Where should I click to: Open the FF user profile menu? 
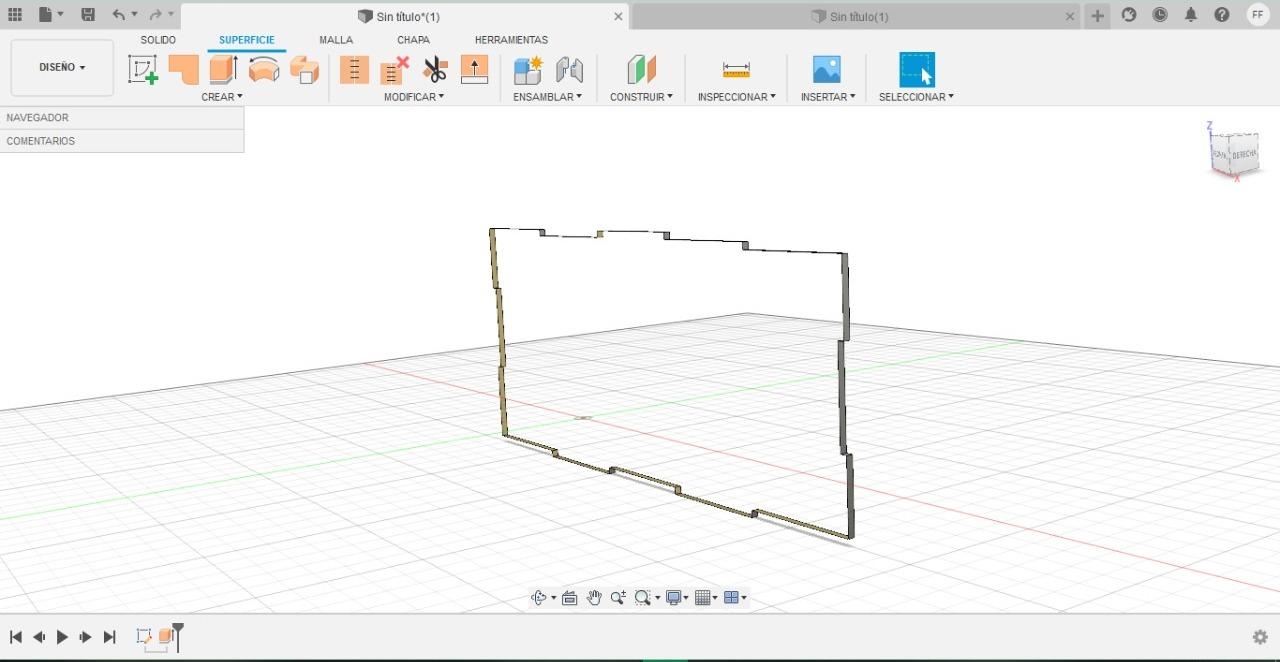tap(1258, 15)
